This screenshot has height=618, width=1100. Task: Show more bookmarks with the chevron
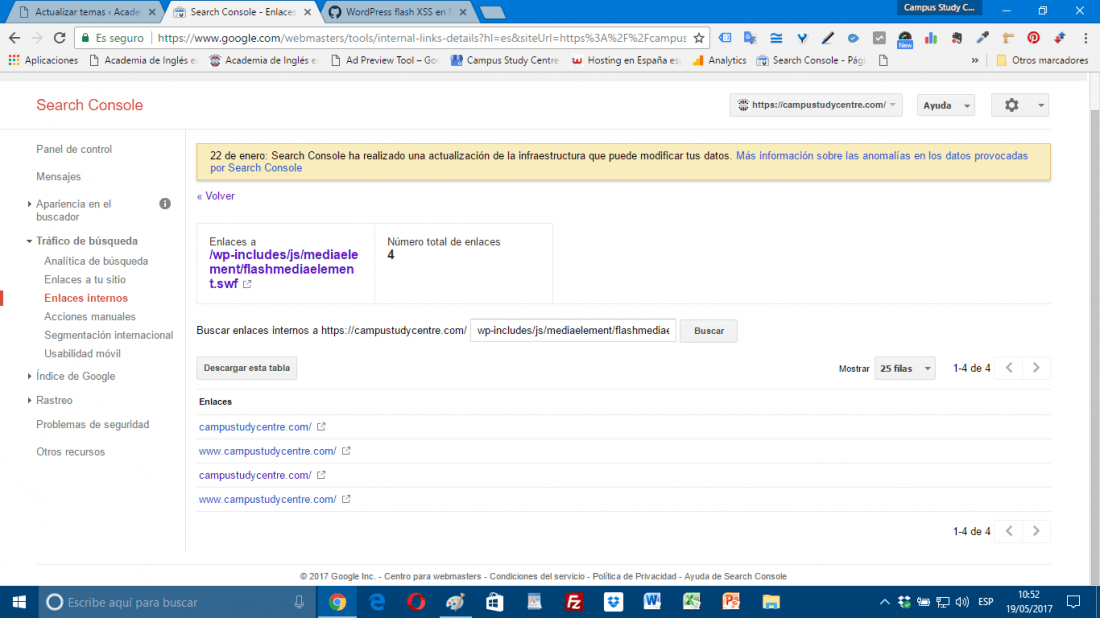(974, 60)
